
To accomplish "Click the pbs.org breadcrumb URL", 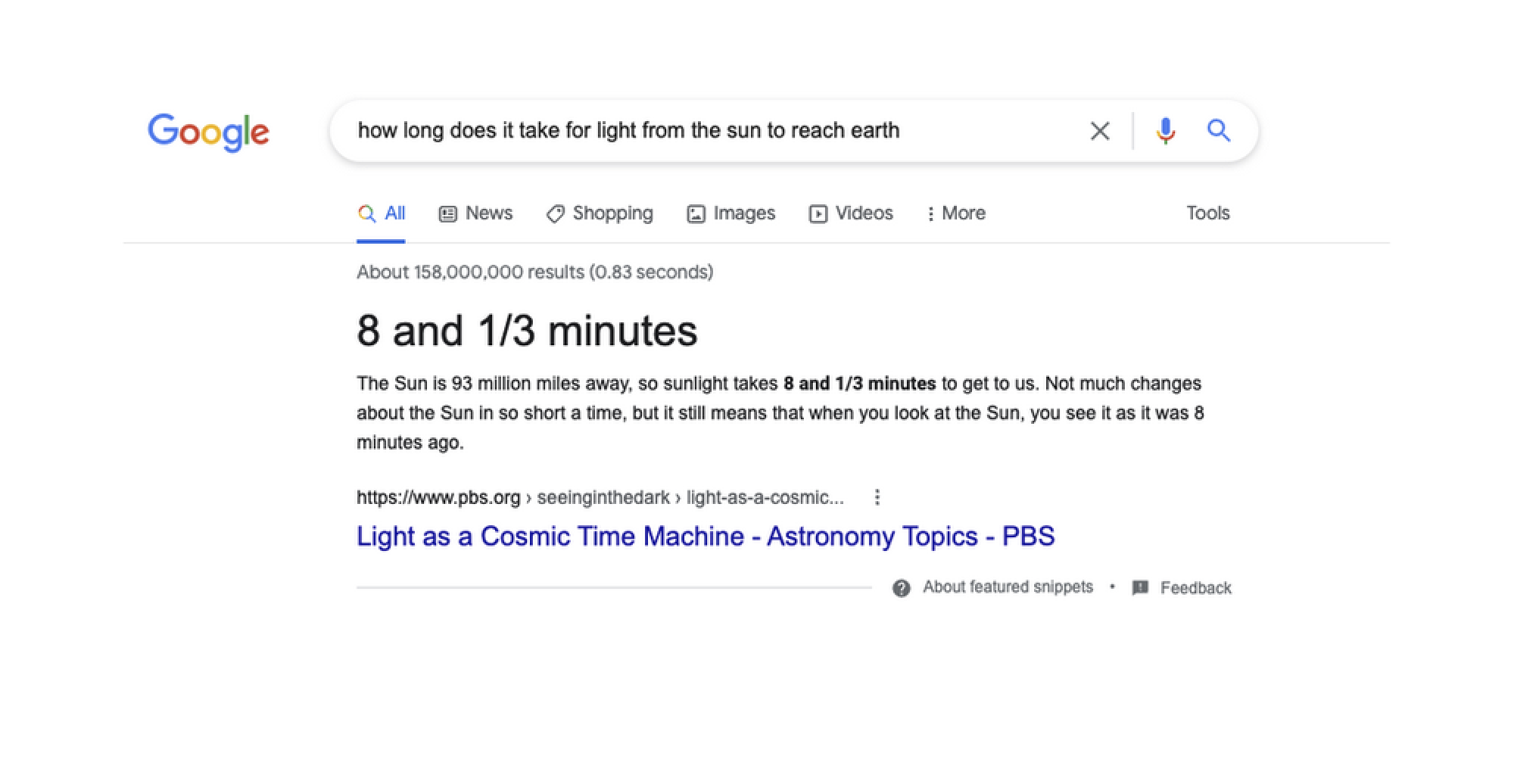I will 439,497.
